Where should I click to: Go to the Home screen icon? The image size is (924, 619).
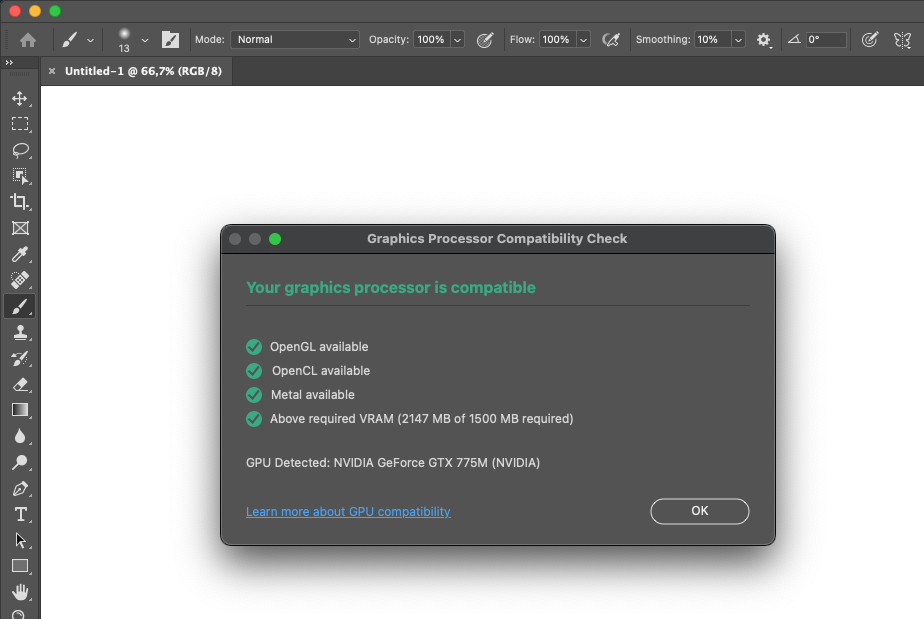click(28, 39)
